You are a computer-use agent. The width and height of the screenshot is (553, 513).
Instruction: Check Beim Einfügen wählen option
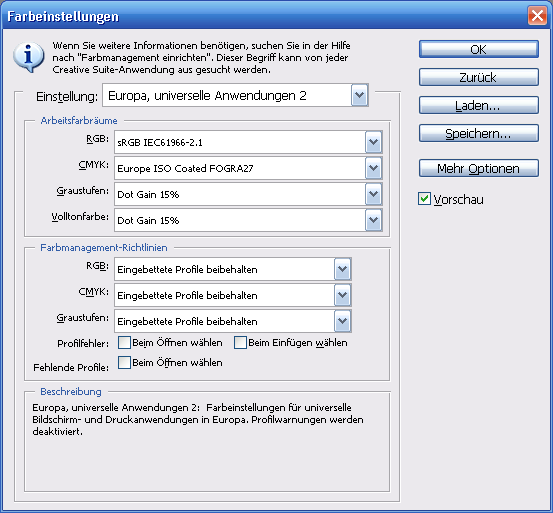240,342
